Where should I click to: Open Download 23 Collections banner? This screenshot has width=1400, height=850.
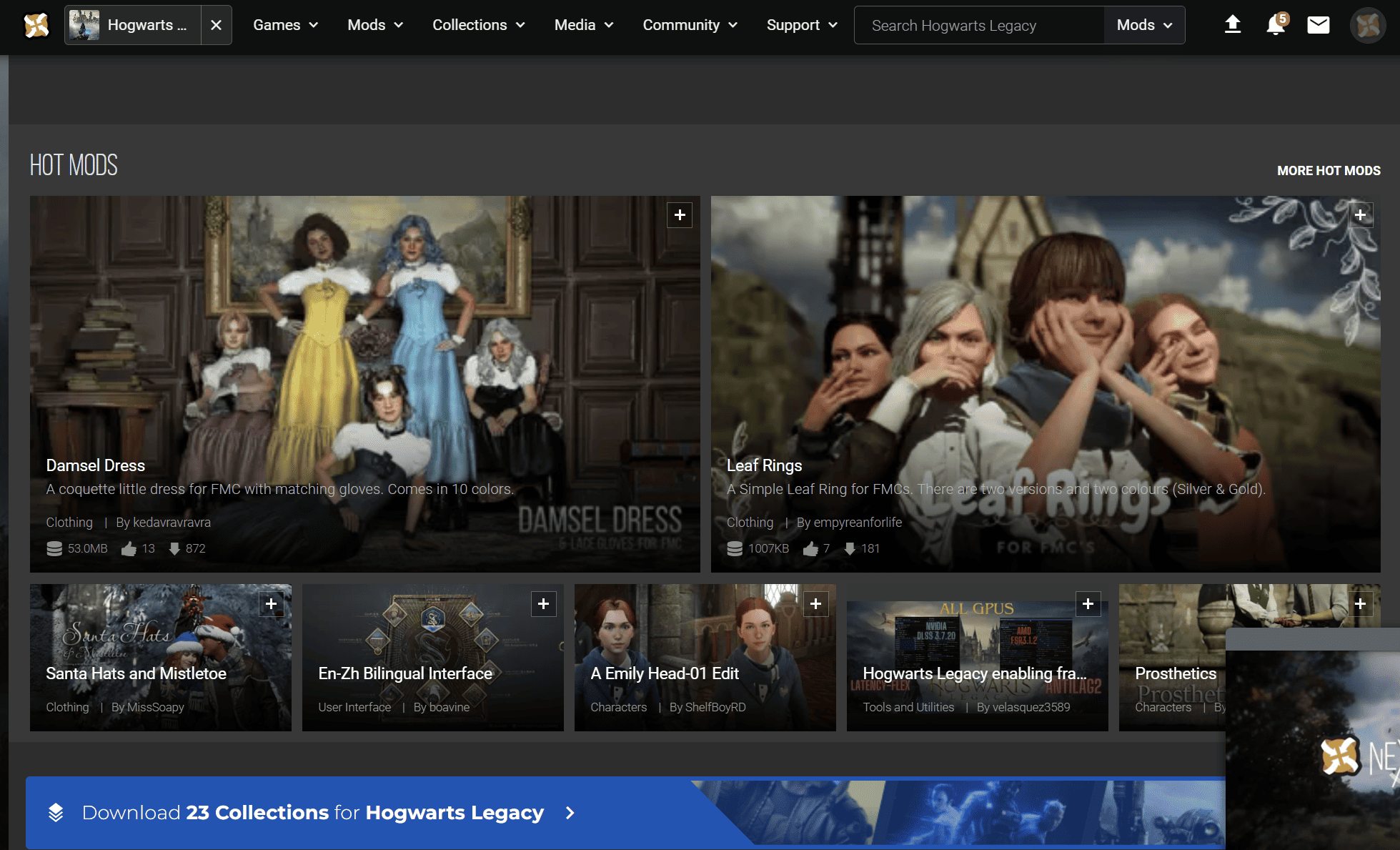coord(313,813)
